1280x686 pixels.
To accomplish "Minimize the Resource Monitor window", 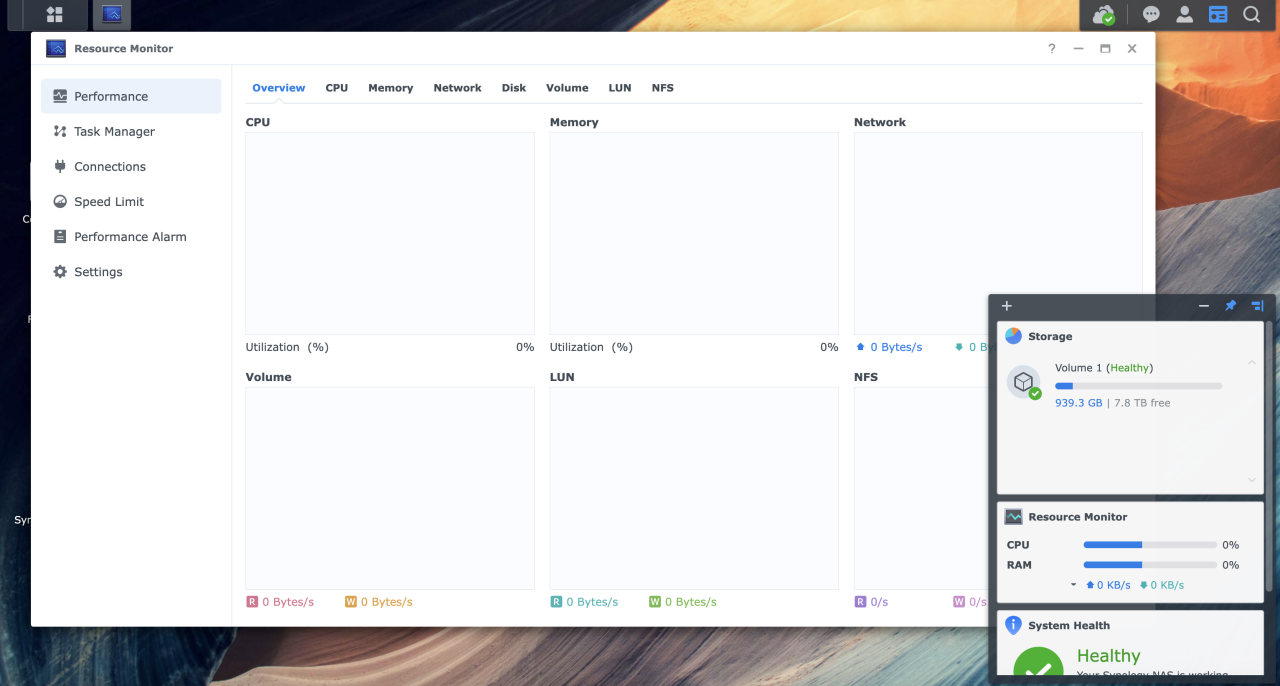I will pos(1078,48).
